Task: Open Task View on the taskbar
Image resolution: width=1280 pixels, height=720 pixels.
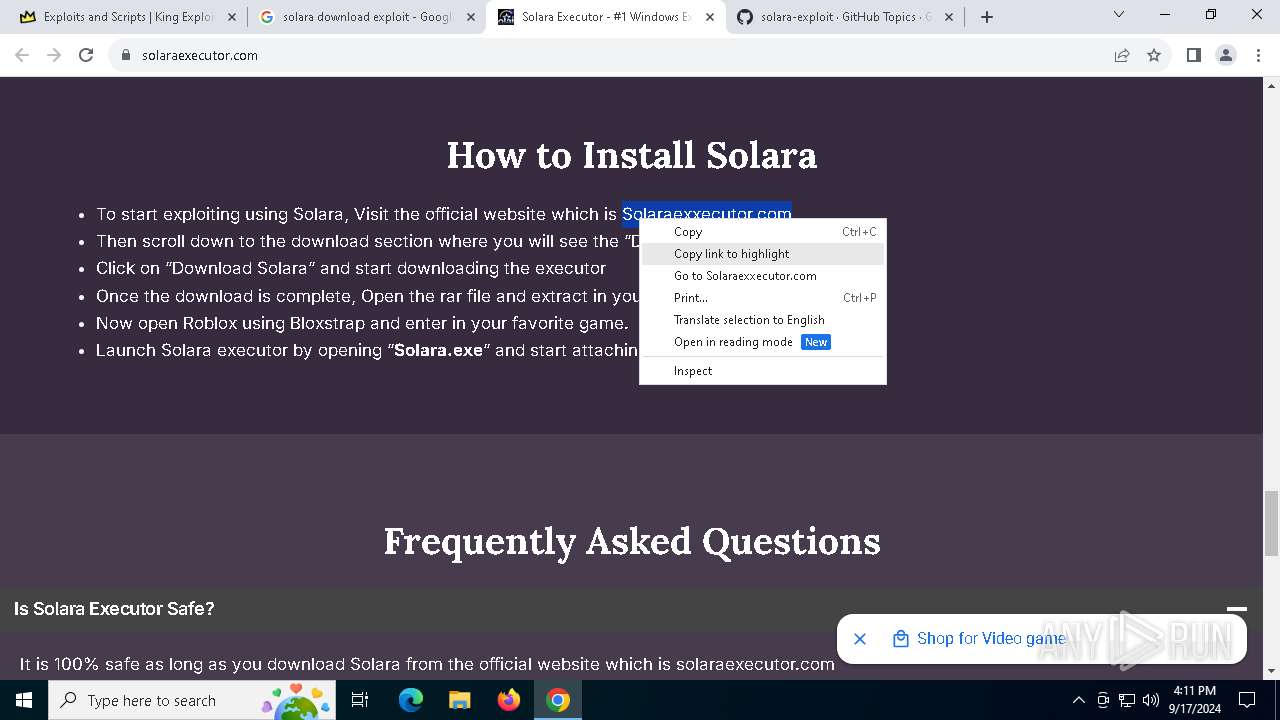Action: 361,700
